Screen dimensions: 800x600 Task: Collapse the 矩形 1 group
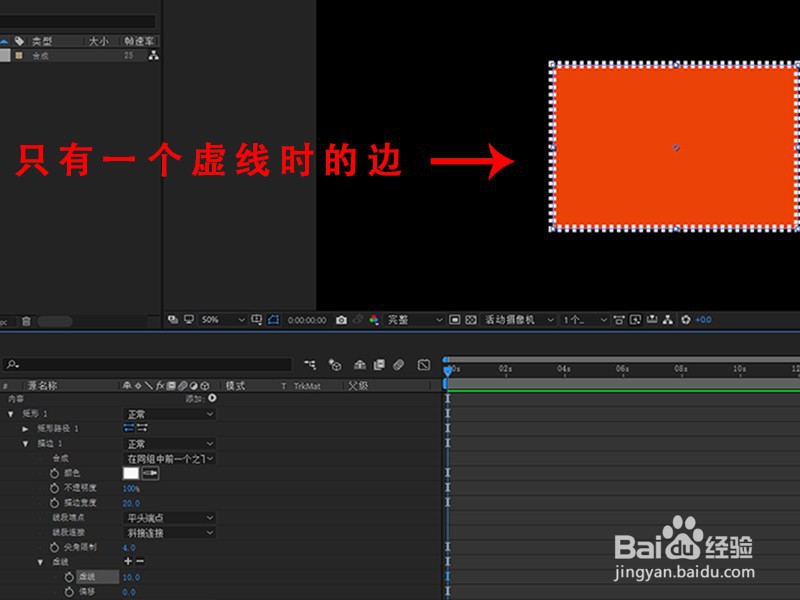pyautogui.click(x=11, y=414)
